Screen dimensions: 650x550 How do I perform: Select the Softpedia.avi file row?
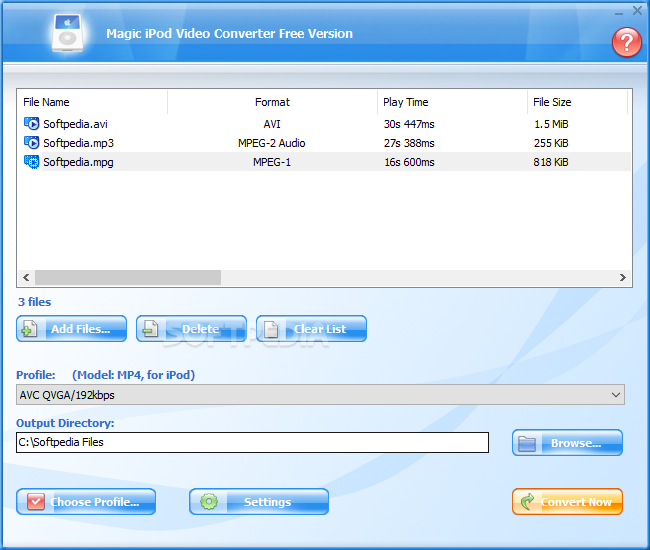tap(324, 124)
